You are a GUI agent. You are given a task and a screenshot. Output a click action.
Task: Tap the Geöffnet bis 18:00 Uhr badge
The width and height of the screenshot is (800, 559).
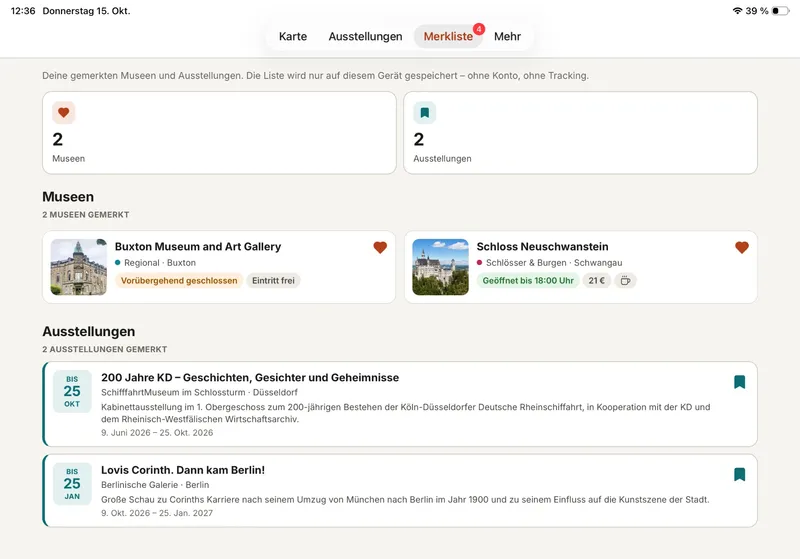pyautogui.click(x=528, y=281)
